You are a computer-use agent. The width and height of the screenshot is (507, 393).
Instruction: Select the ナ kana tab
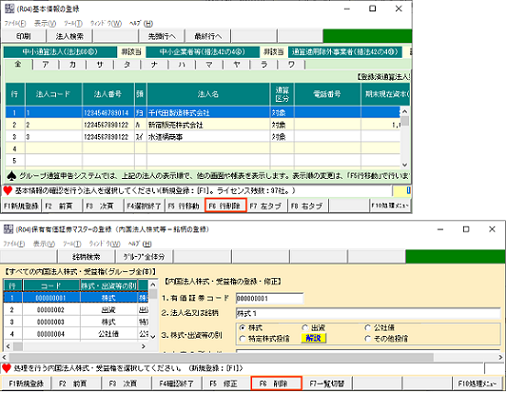[x=154, y=65]
